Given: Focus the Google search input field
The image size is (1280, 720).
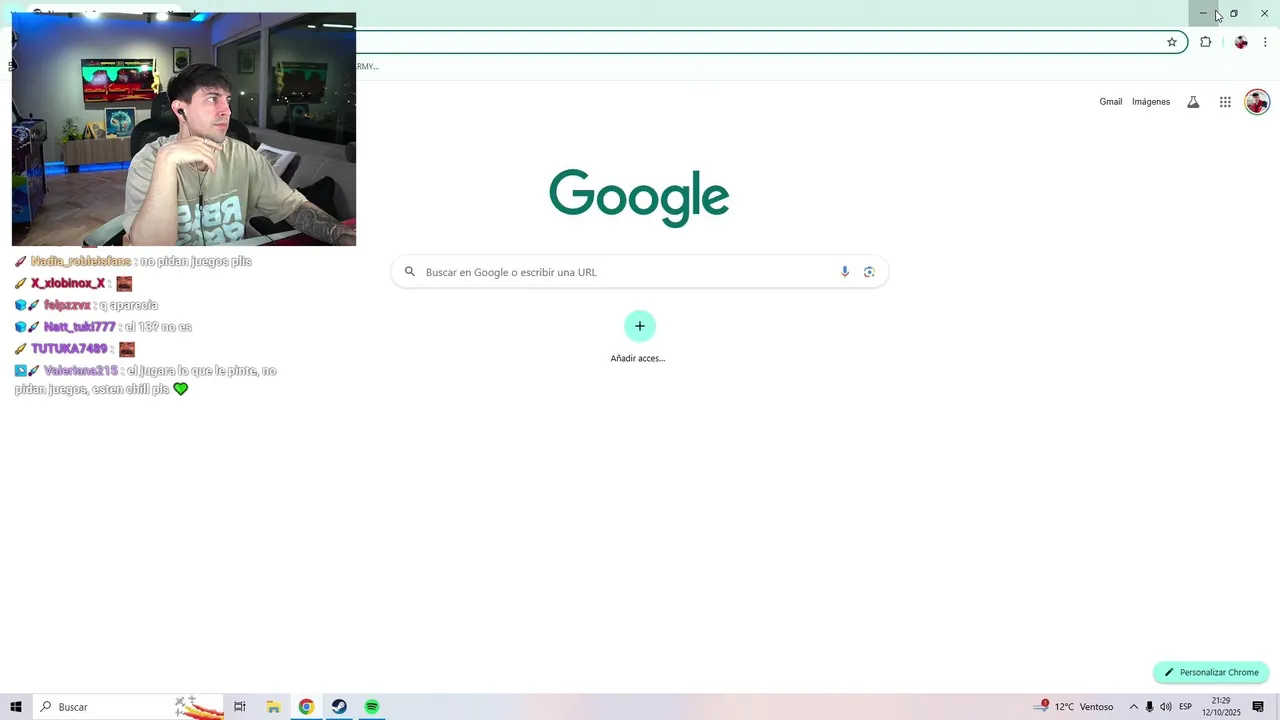Looking at the screenshot, I should pyautogui.click(x=640, y=272).
